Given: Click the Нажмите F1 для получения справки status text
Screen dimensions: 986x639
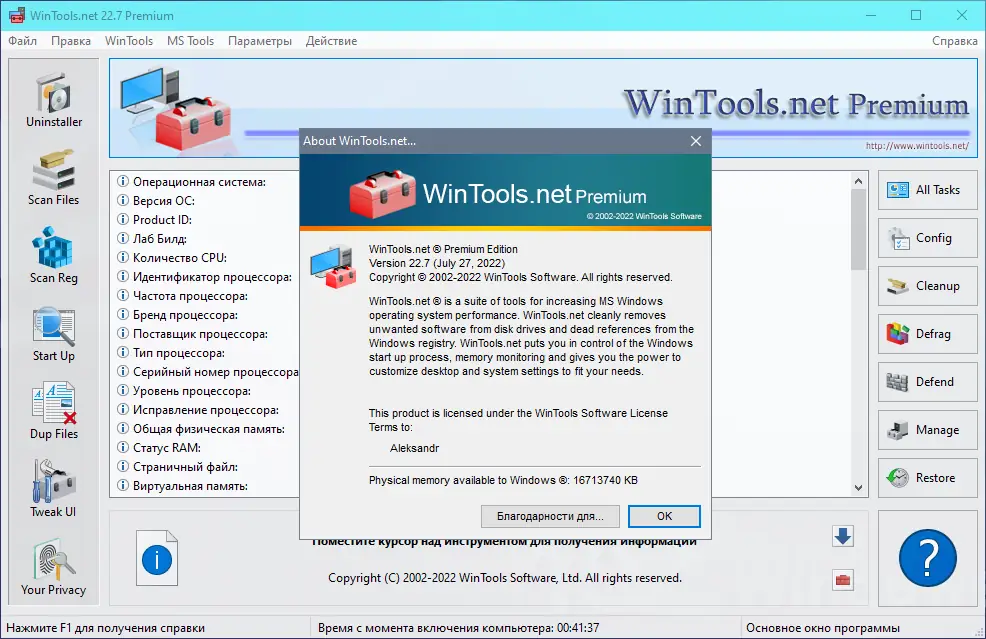Looking at the screenshot, I should [106, 628].
